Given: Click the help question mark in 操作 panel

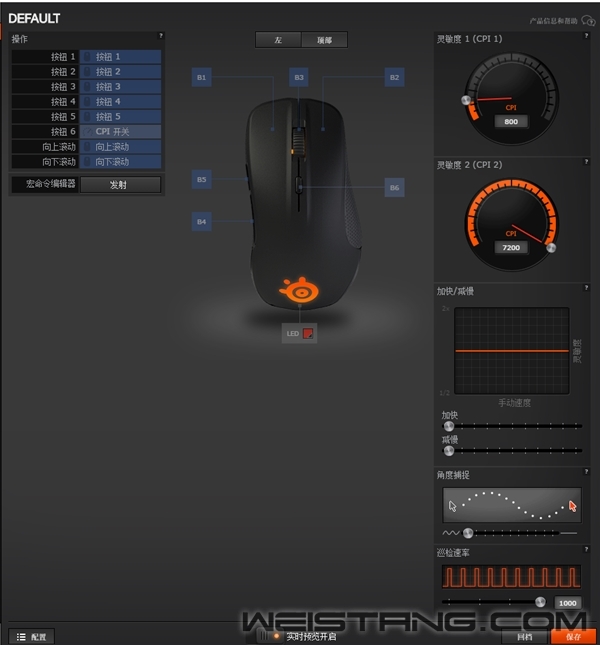Looking at the screenshot, I should click(x=161, y=36).
